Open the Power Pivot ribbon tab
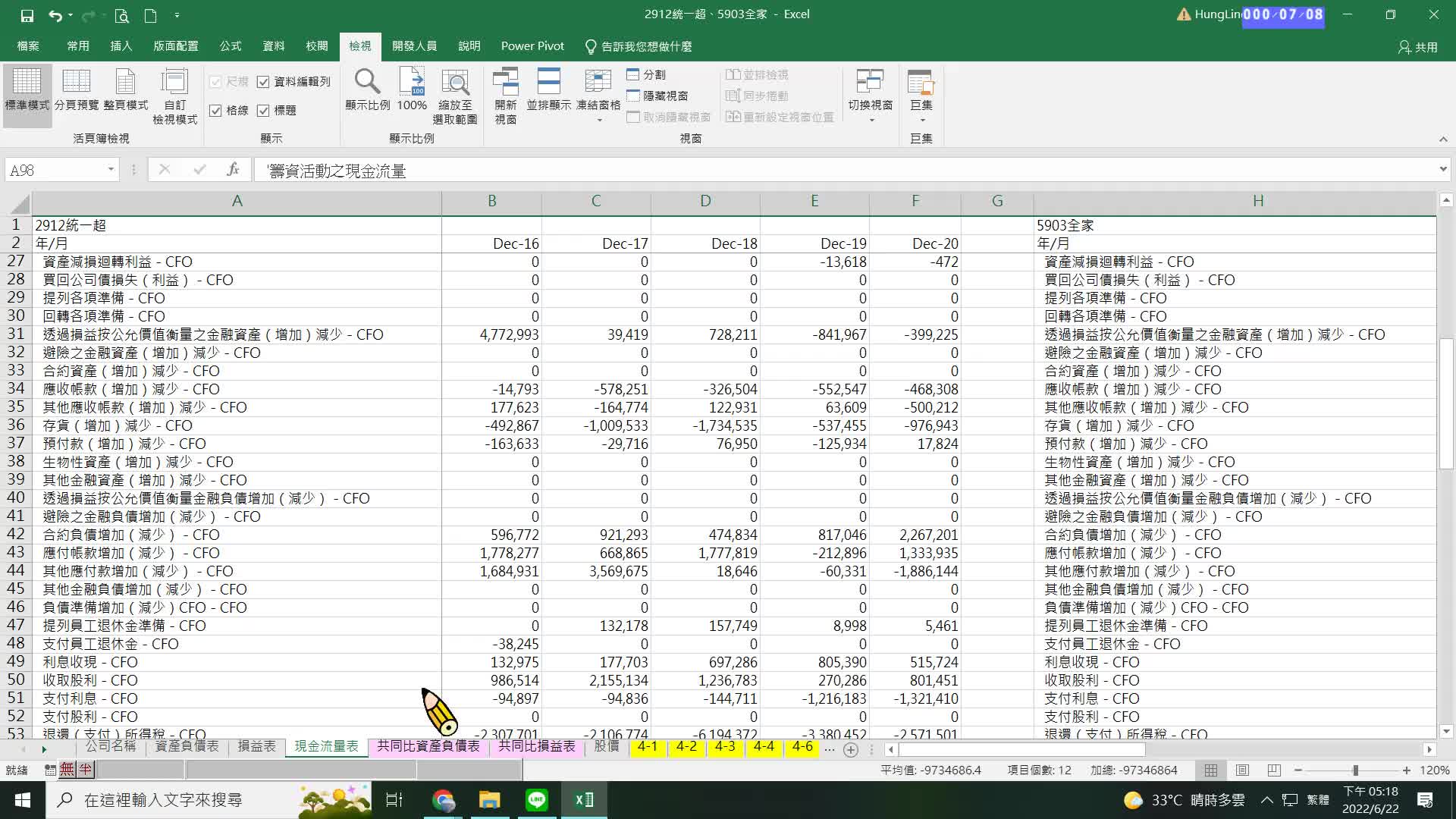1456x819 pixels. point(532,46)
